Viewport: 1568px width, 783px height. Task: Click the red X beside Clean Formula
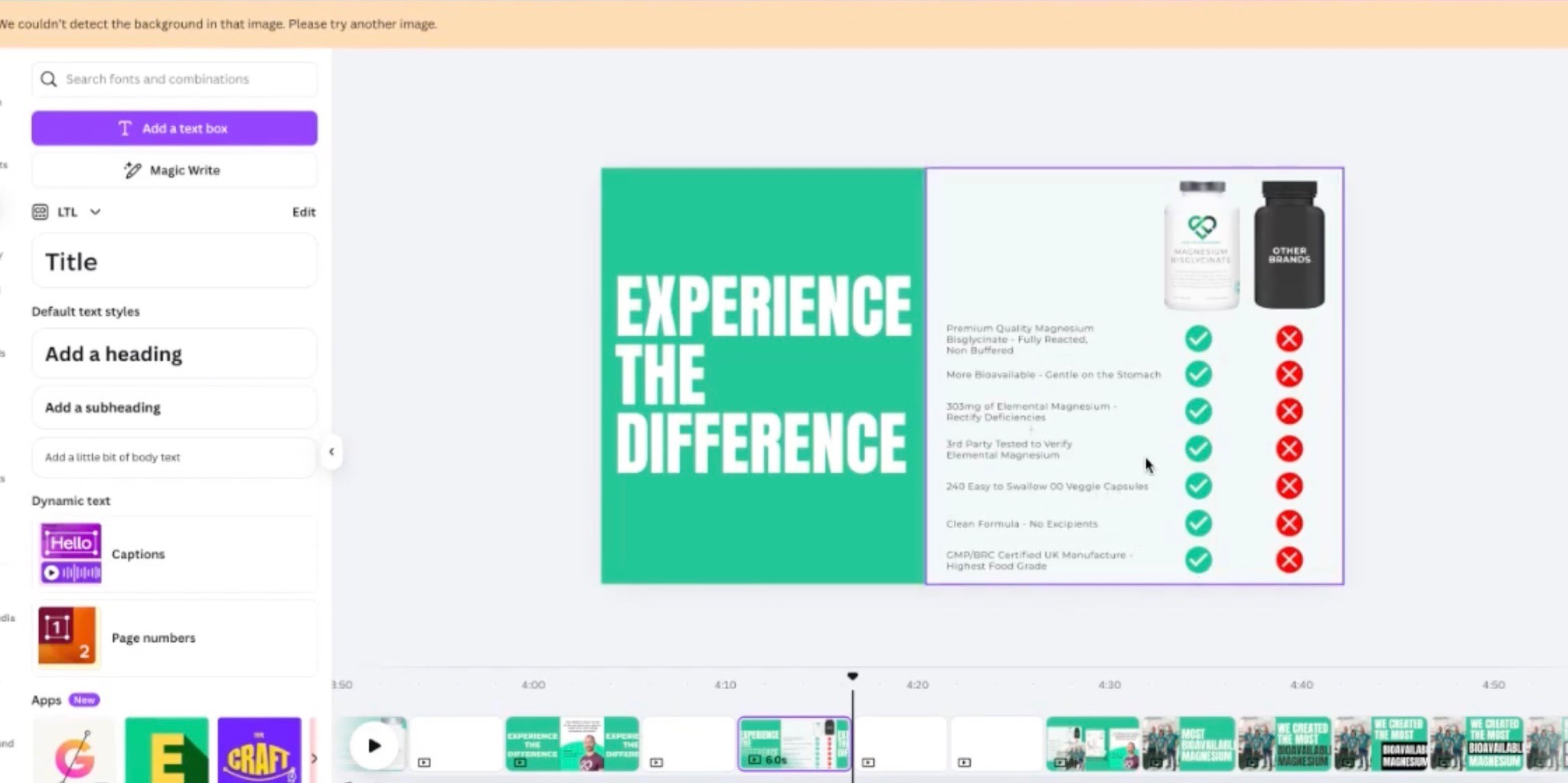pos(1289,523)
